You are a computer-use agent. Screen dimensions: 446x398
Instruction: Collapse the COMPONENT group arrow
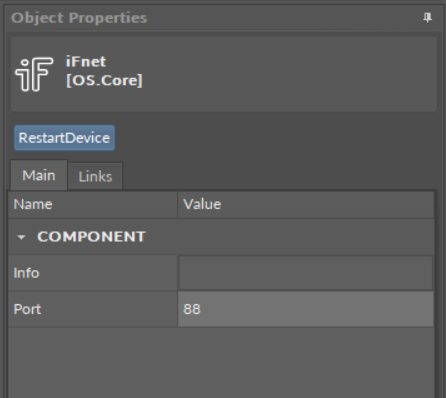(21, 237)
